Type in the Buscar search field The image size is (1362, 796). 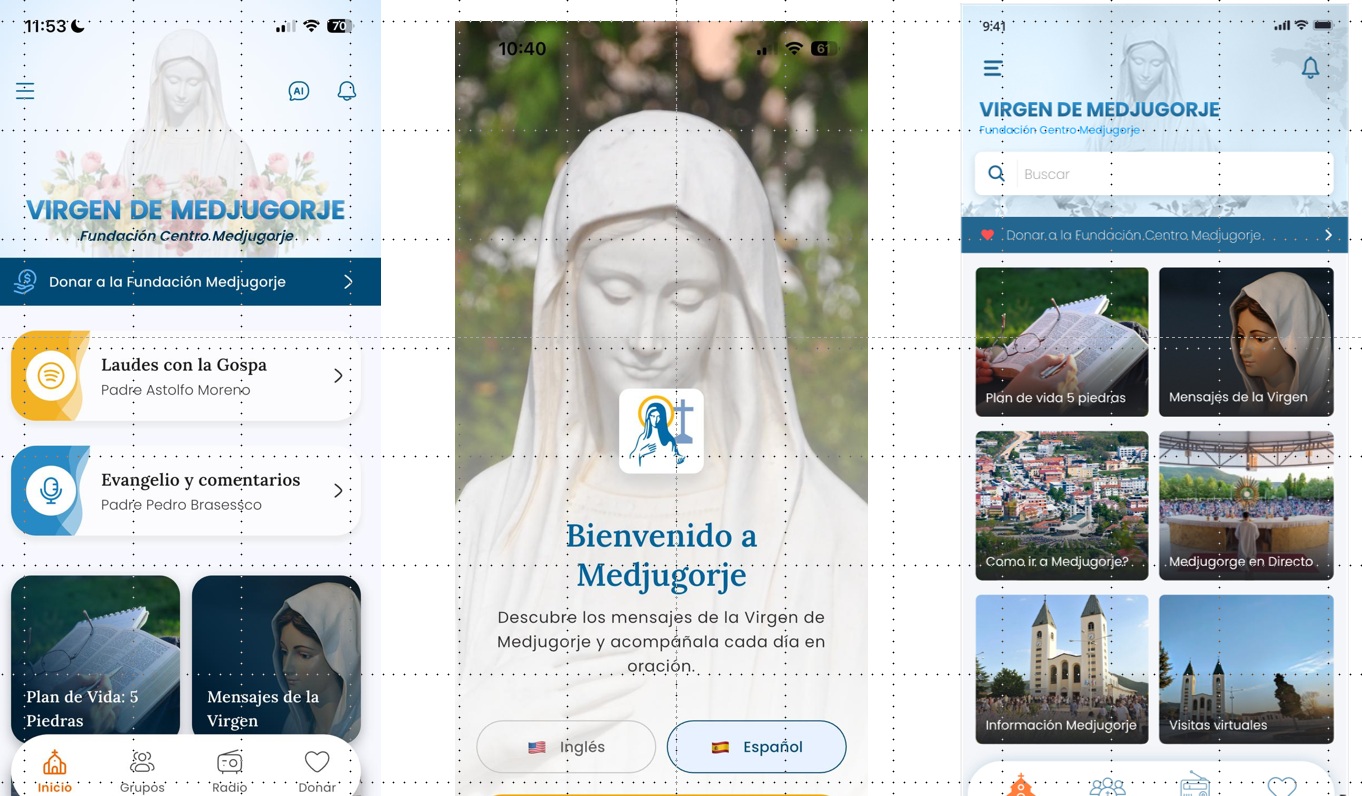1170,174
